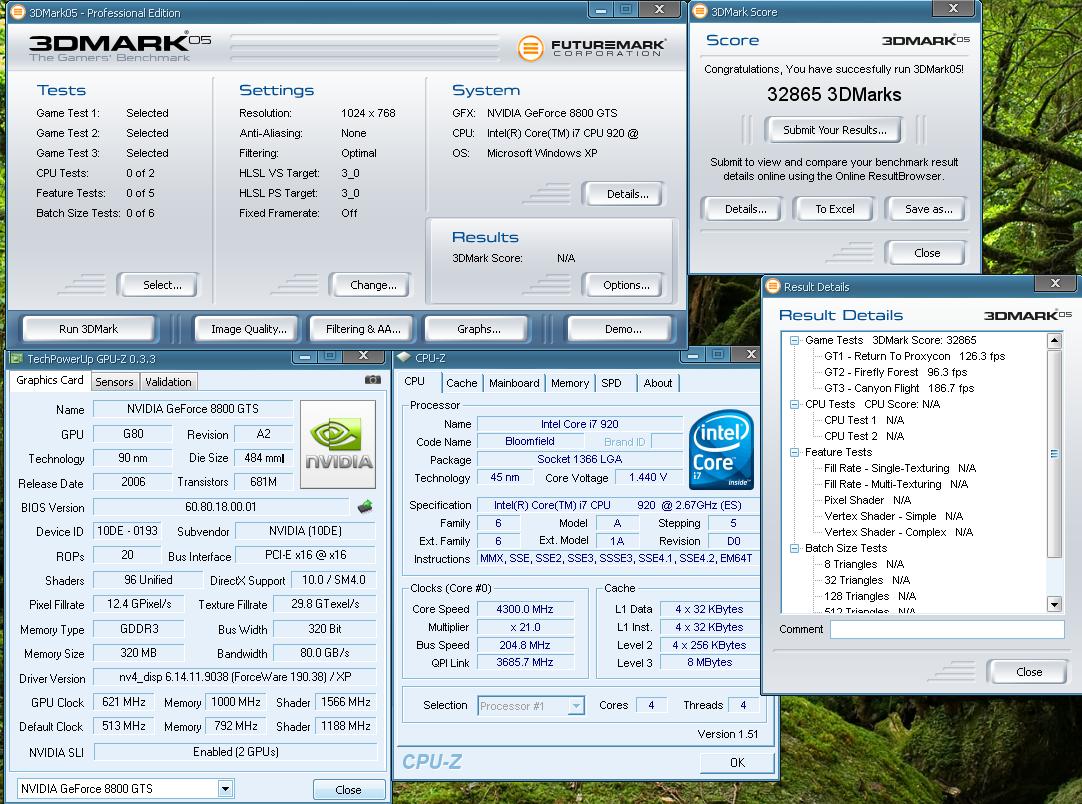Select GT2 - Firefly Forest row
The height and width of the screenshot is (804, 1082).
click(895, 372)
